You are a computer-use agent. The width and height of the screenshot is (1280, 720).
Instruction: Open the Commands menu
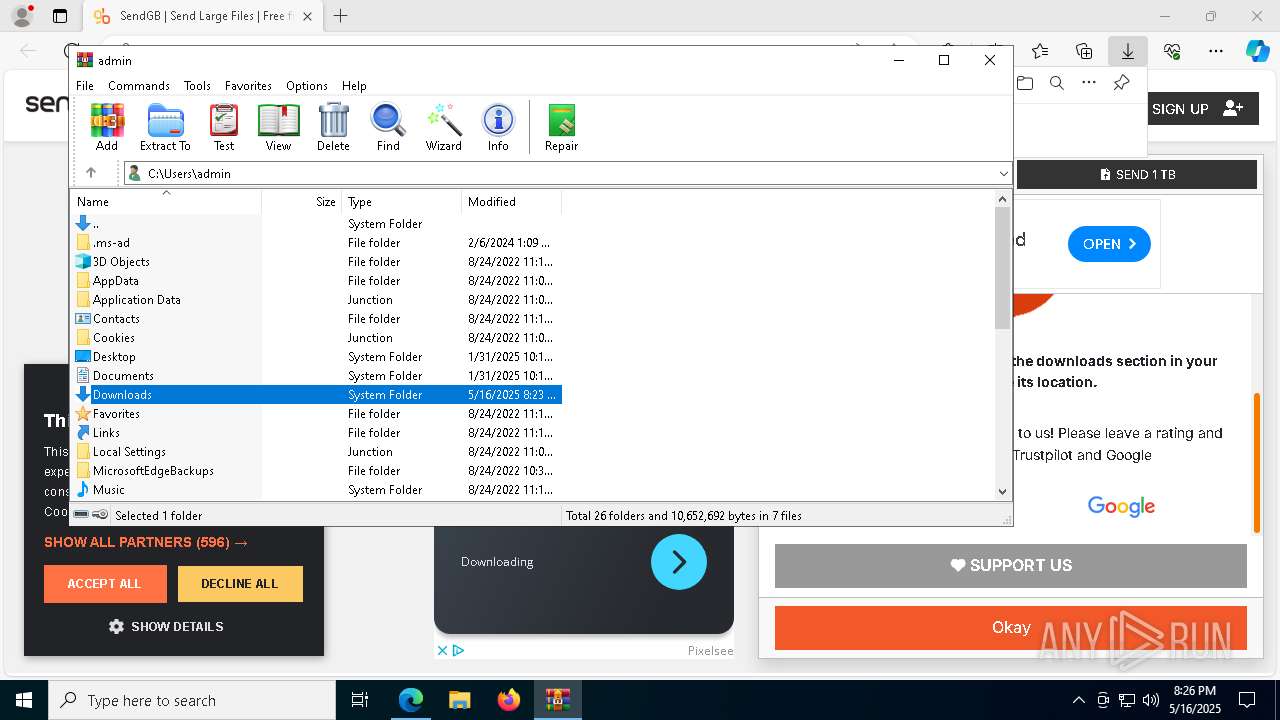tap(139, 86)
